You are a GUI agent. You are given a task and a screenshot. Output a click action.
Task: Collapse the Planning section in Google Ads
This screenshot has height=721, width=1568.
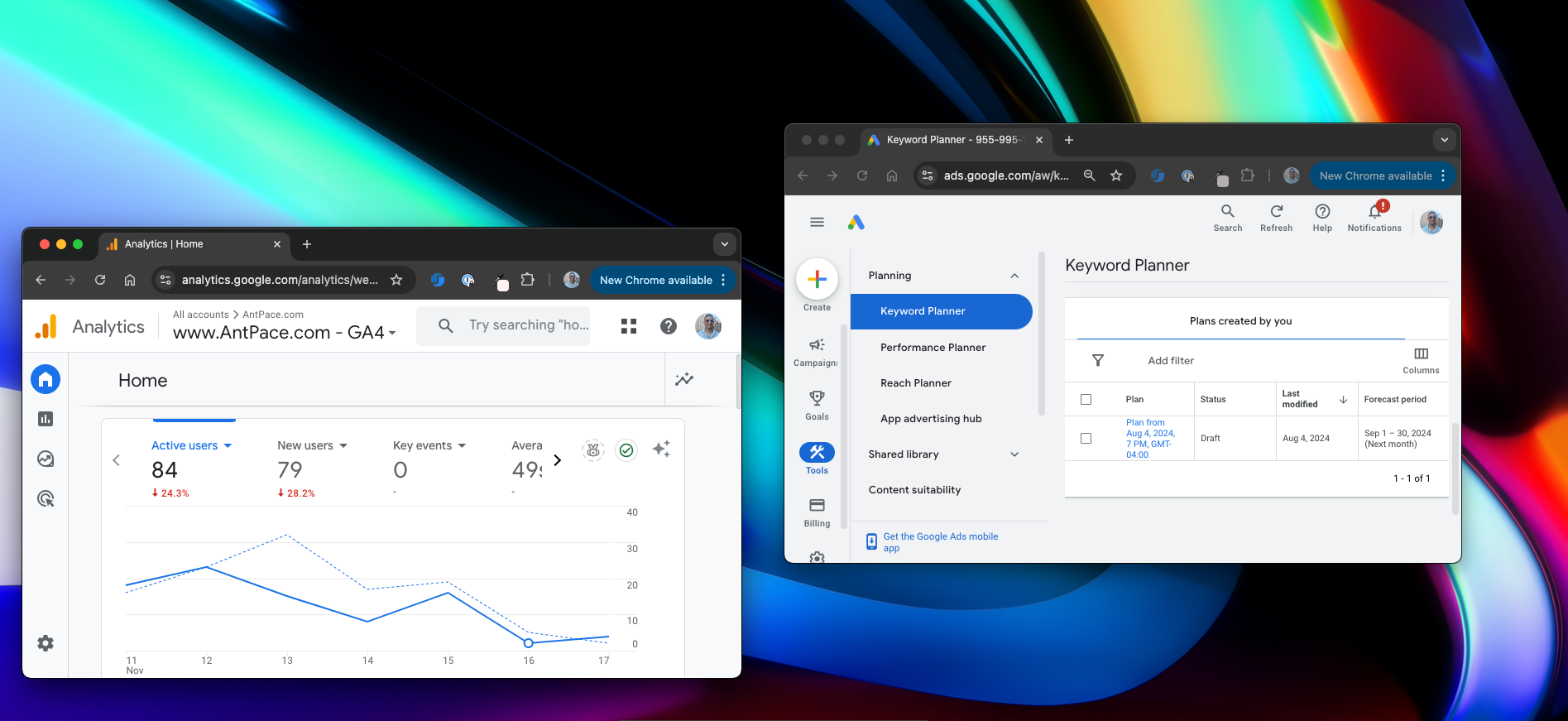coord(1014,276)
